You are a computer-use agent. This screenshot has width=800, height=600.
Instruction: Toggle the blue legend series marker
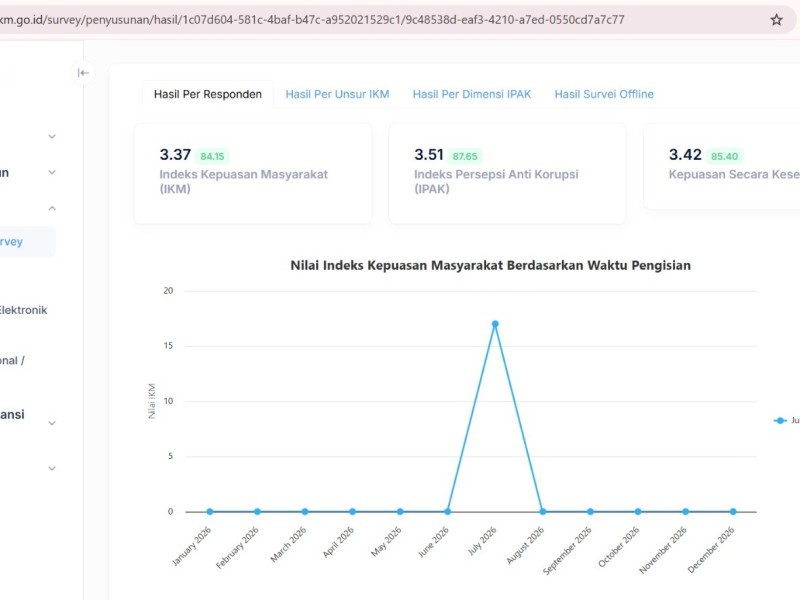coord(780,420)
